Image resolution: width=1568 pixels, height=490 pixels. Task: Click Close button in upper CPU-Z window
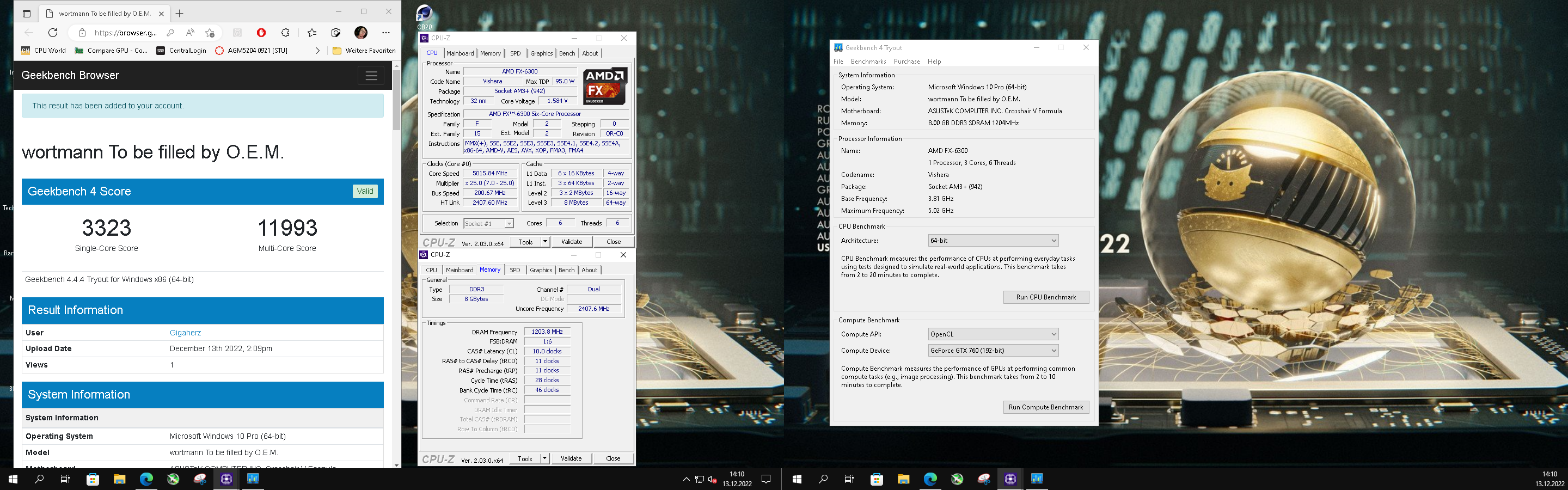pos(614,242)
